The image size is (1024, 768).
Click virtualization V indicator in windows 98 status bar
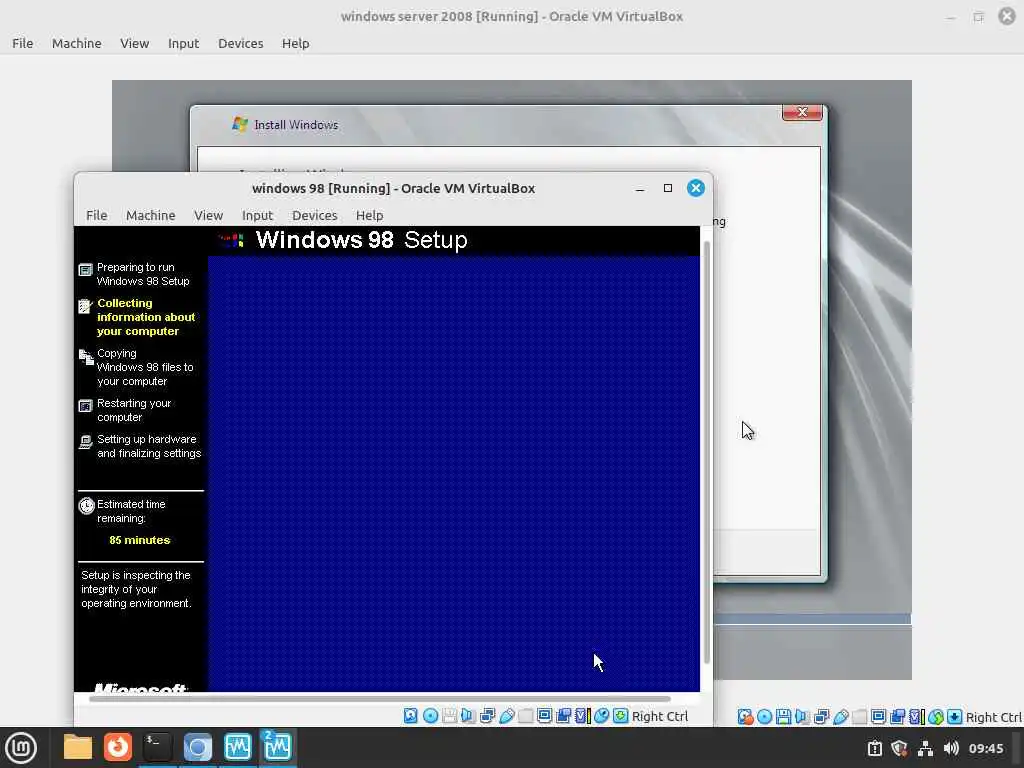583,716
